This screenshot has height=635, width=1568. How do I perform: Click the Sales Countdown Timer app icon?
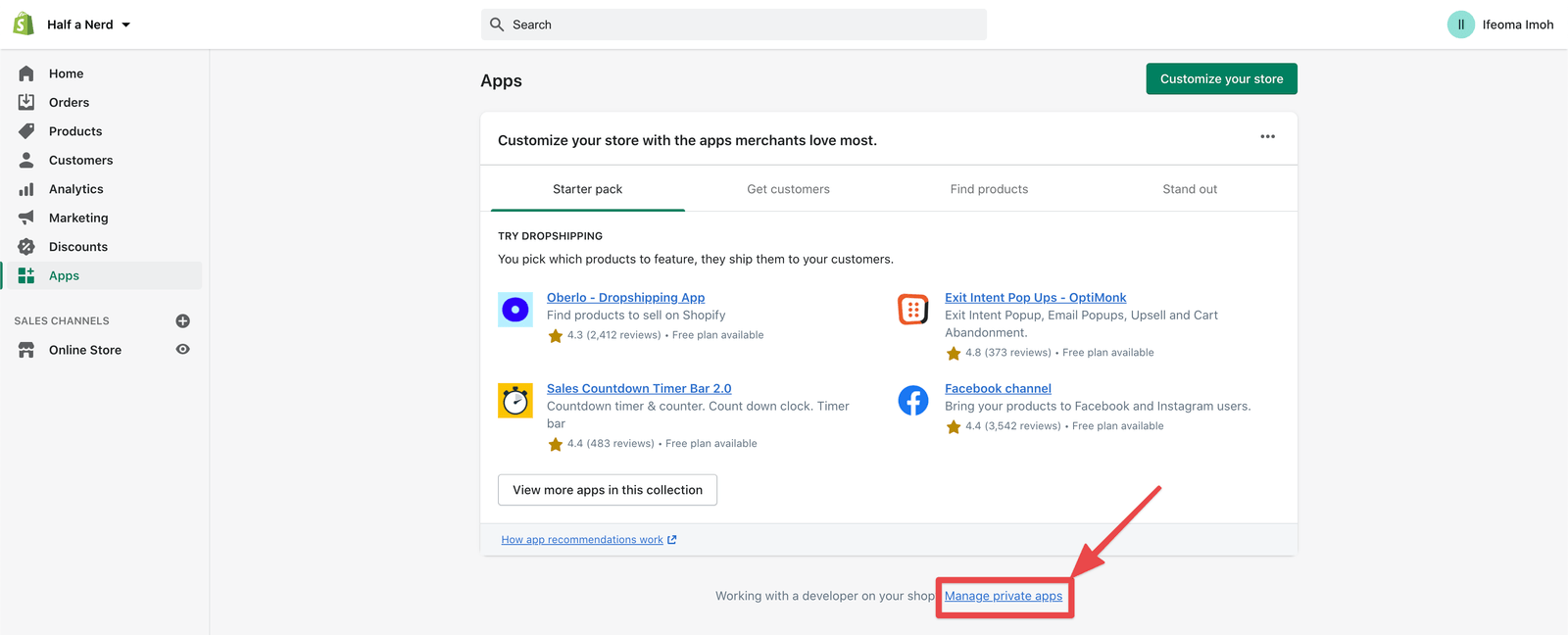tap(515, 401)
